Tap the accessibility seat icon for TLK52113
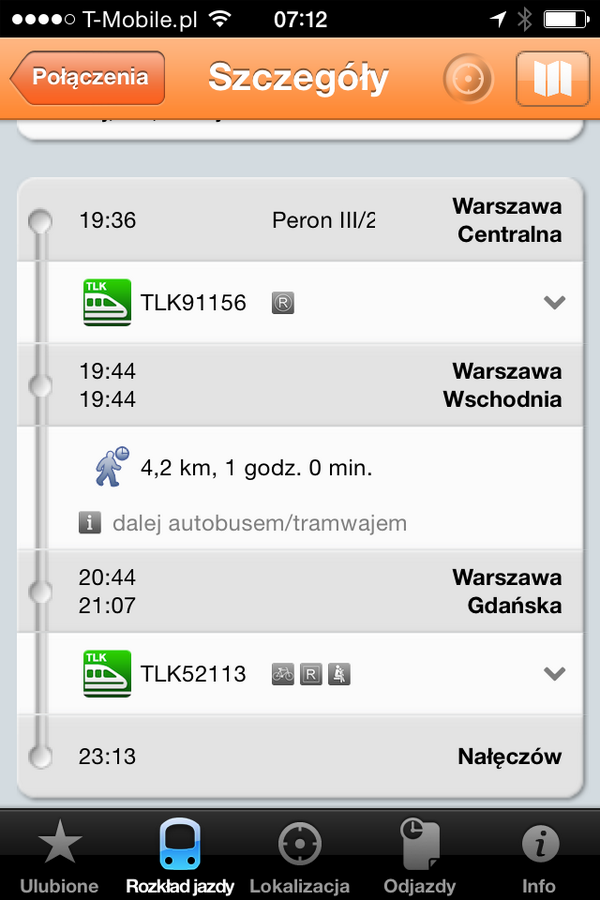This screenshot has height=900, width=600. point(339,674)
